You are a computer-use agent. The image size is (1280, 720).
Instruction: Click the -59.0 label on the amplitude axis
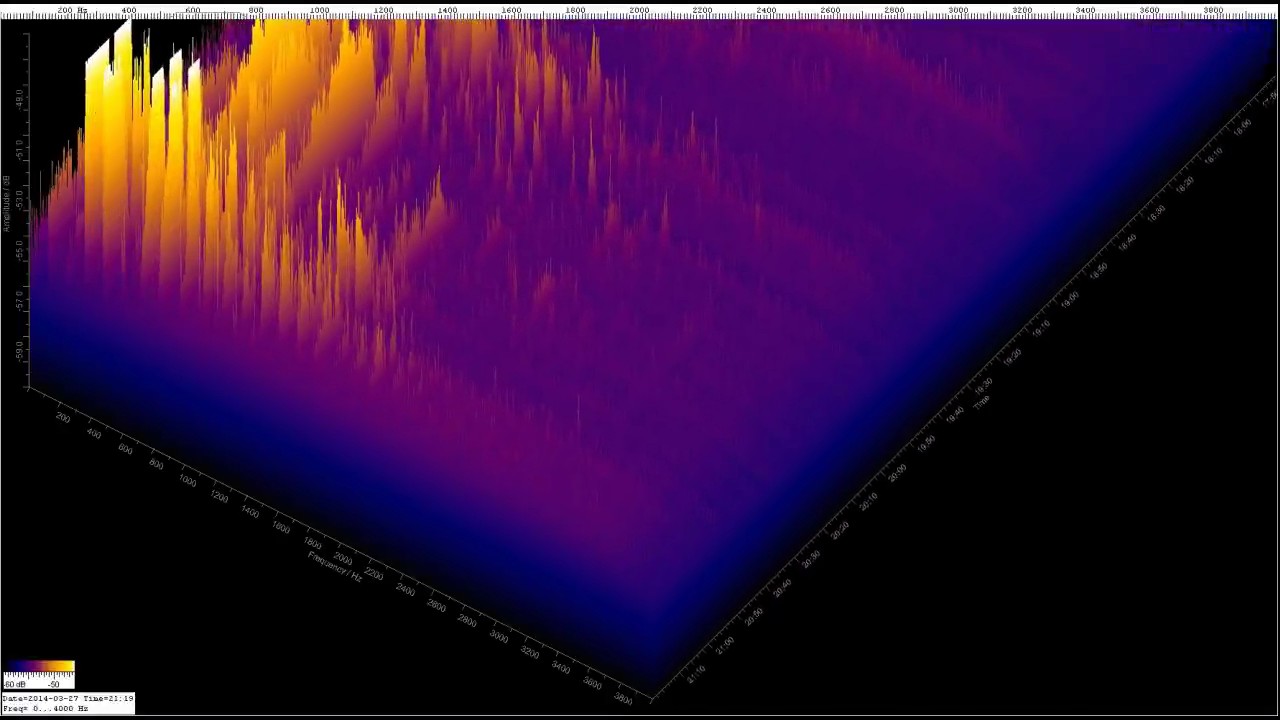[x=19, y=351]
